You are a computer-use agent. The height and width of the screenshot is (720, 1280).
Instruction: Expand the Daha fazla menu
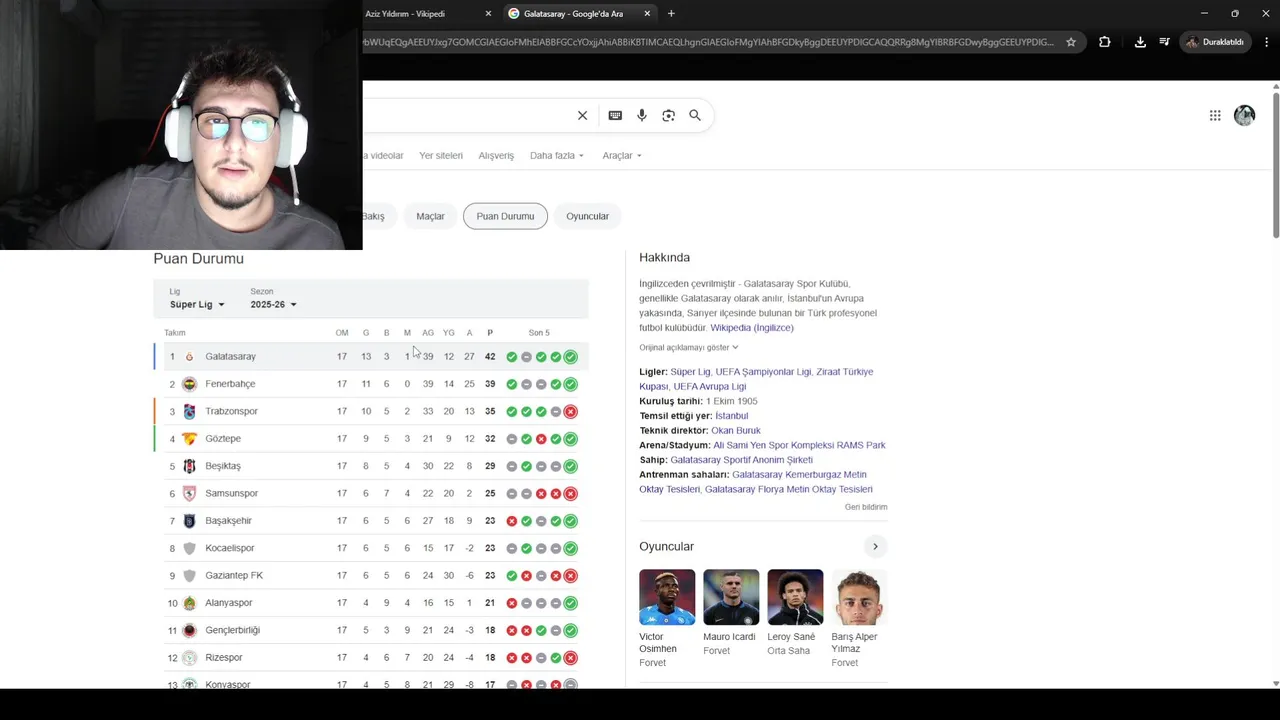pyautogui.click(x=556, y=155)
